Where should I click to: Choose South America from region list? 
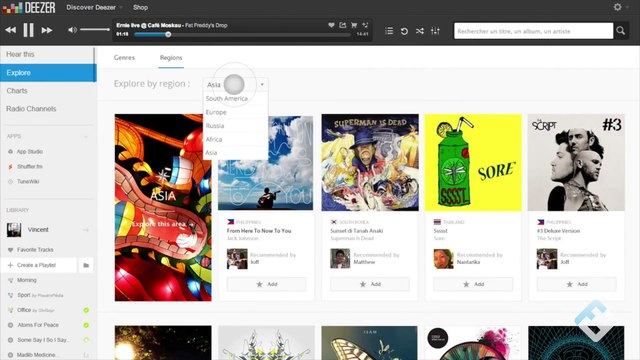(236, 98)
